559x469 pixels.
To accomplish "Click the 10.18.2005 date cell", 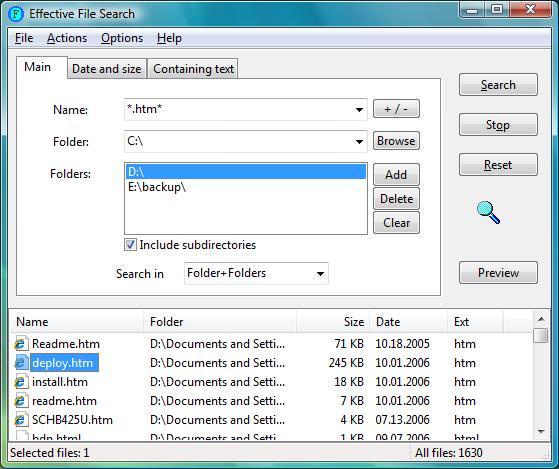I will (x=402, y=344).
